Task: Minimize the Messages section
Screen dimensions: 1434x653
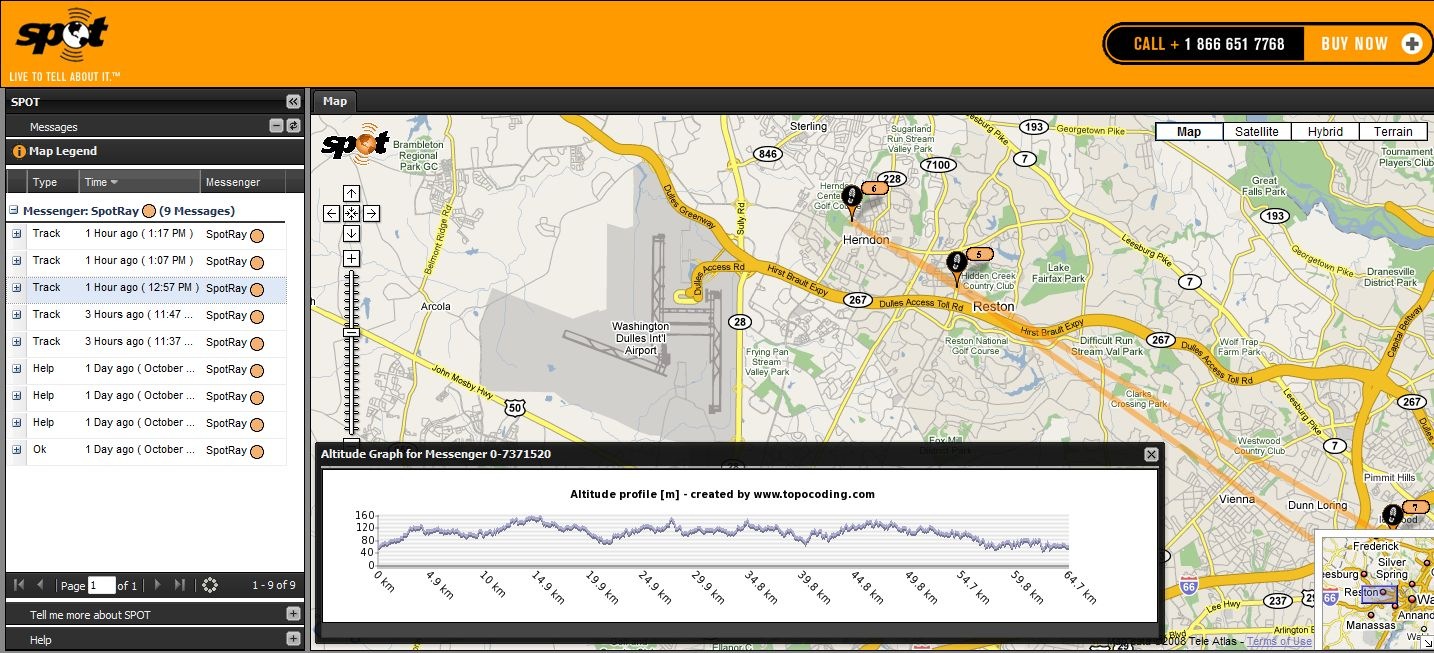Action: [277, 126]
